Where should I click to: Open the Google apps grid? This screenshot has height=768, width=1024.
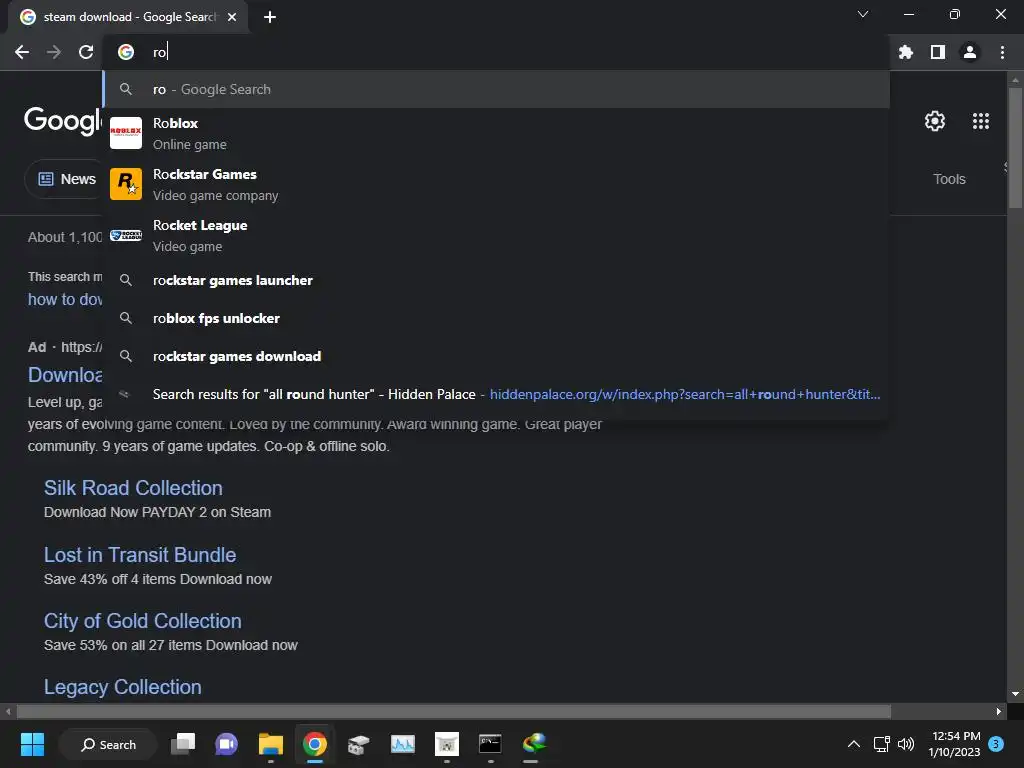pos(980,121)
